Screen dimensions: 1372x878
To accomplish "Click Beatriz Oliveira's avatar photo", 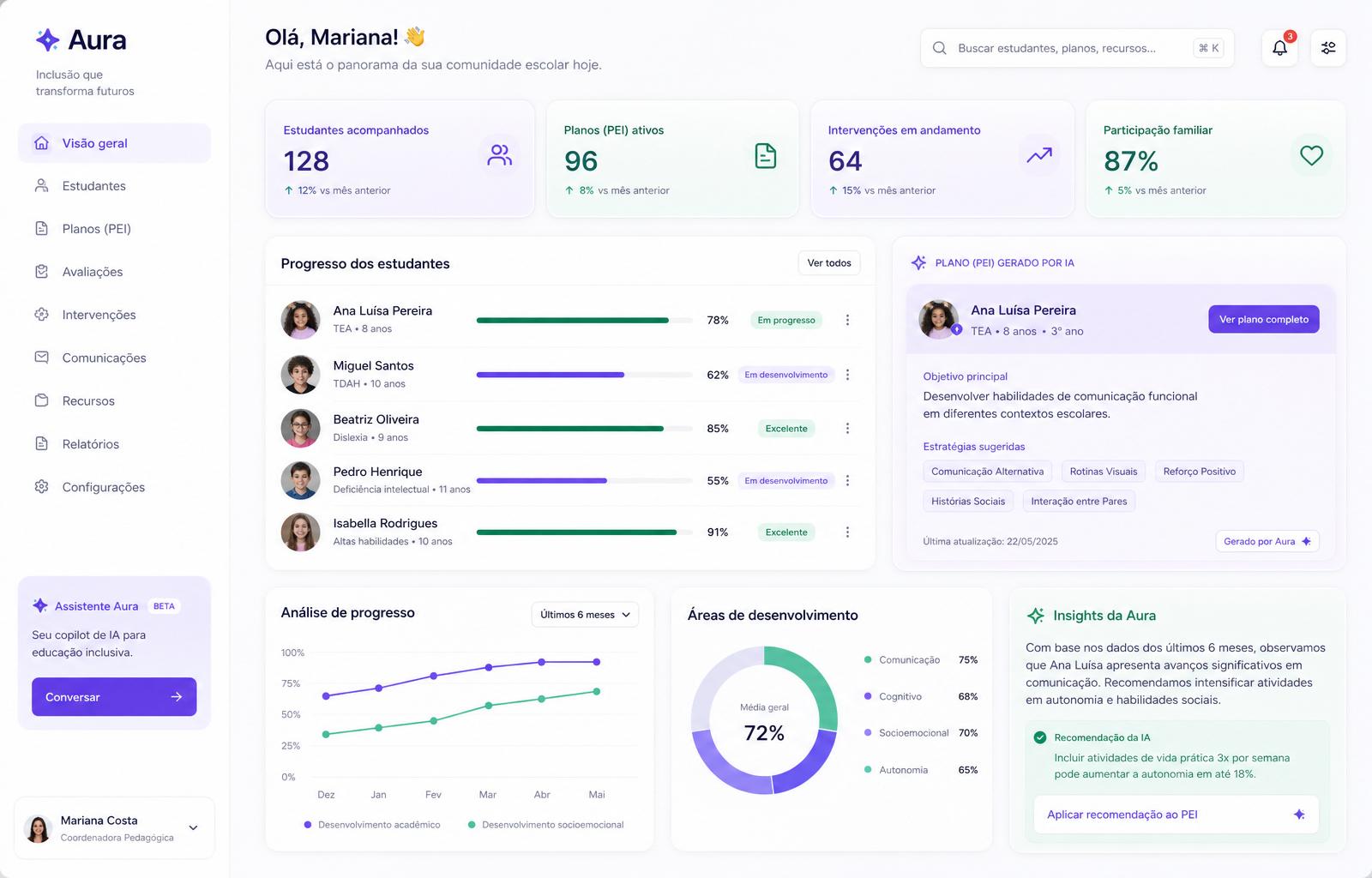I will 300,428.
